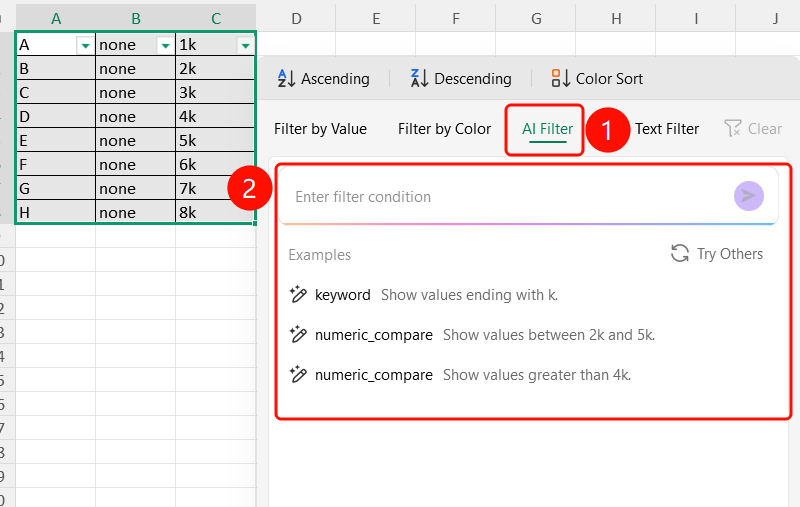Image resolution: width=800 pixels, height=507 pixels.
Task: Choose example 'Show values ending with k.'
Action: [x=469, y=295]
